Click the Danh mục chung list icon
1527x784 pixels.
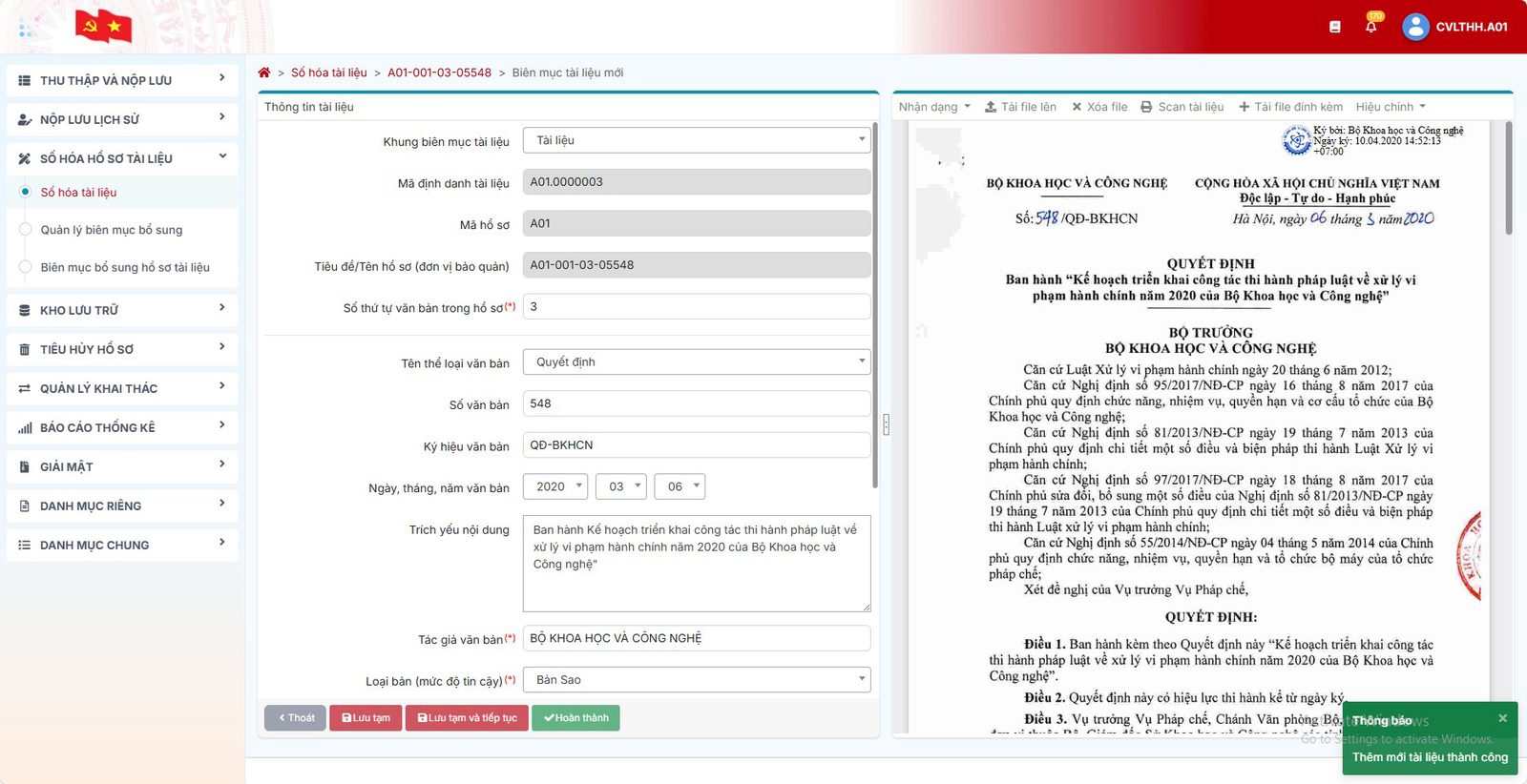pyautogui.click(x=25, y=546)
